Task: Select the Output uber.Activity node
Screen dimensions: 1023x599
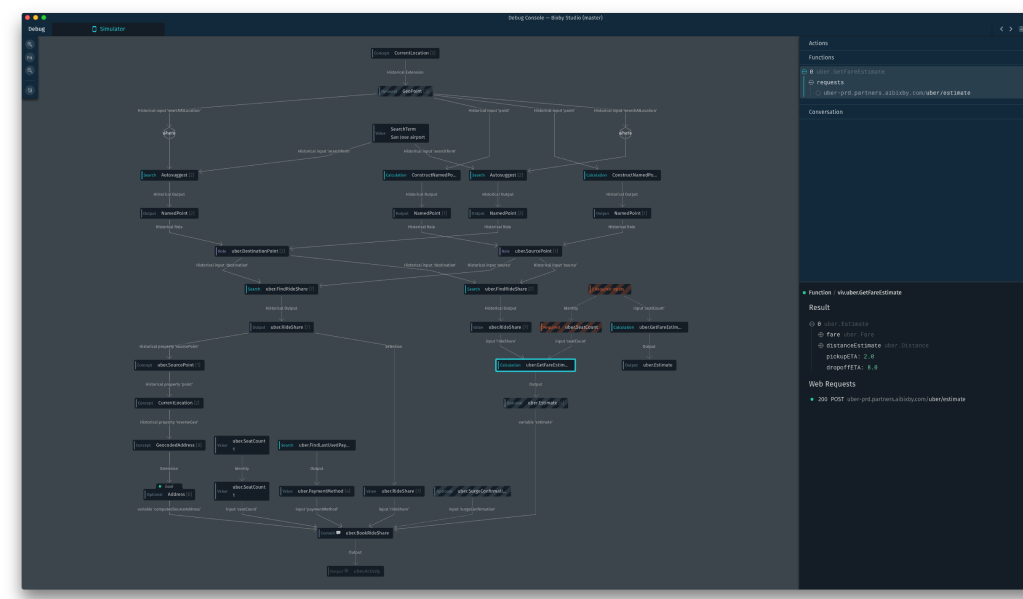Action: [x=356, y=572]
